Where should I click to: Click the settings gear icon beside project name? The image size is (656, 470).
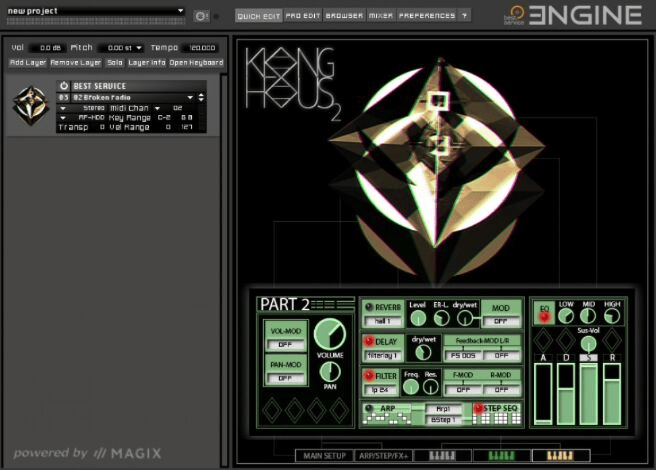click(201, 16)
